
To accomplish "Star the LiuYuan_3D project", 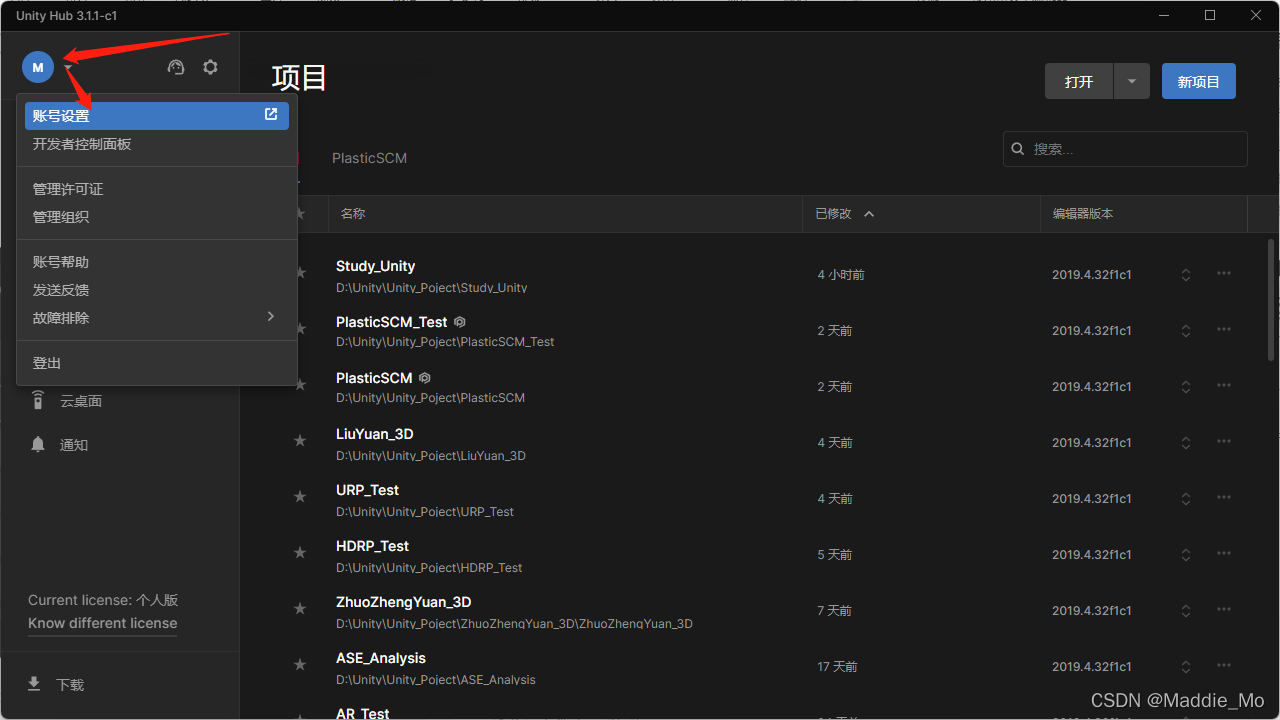I will [x=299, y=440].
